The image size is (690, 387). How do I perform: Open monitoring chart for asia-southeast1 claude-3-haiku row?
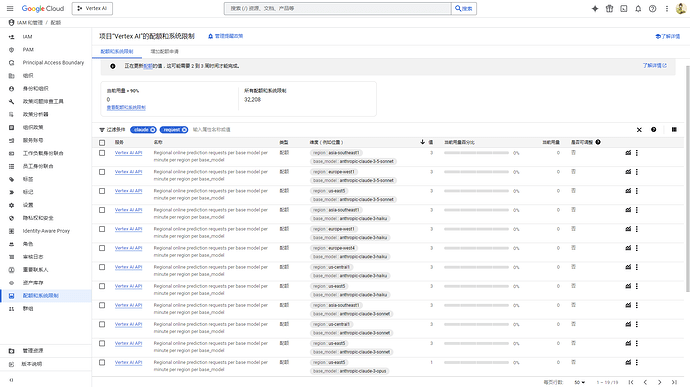coord(628,210)
